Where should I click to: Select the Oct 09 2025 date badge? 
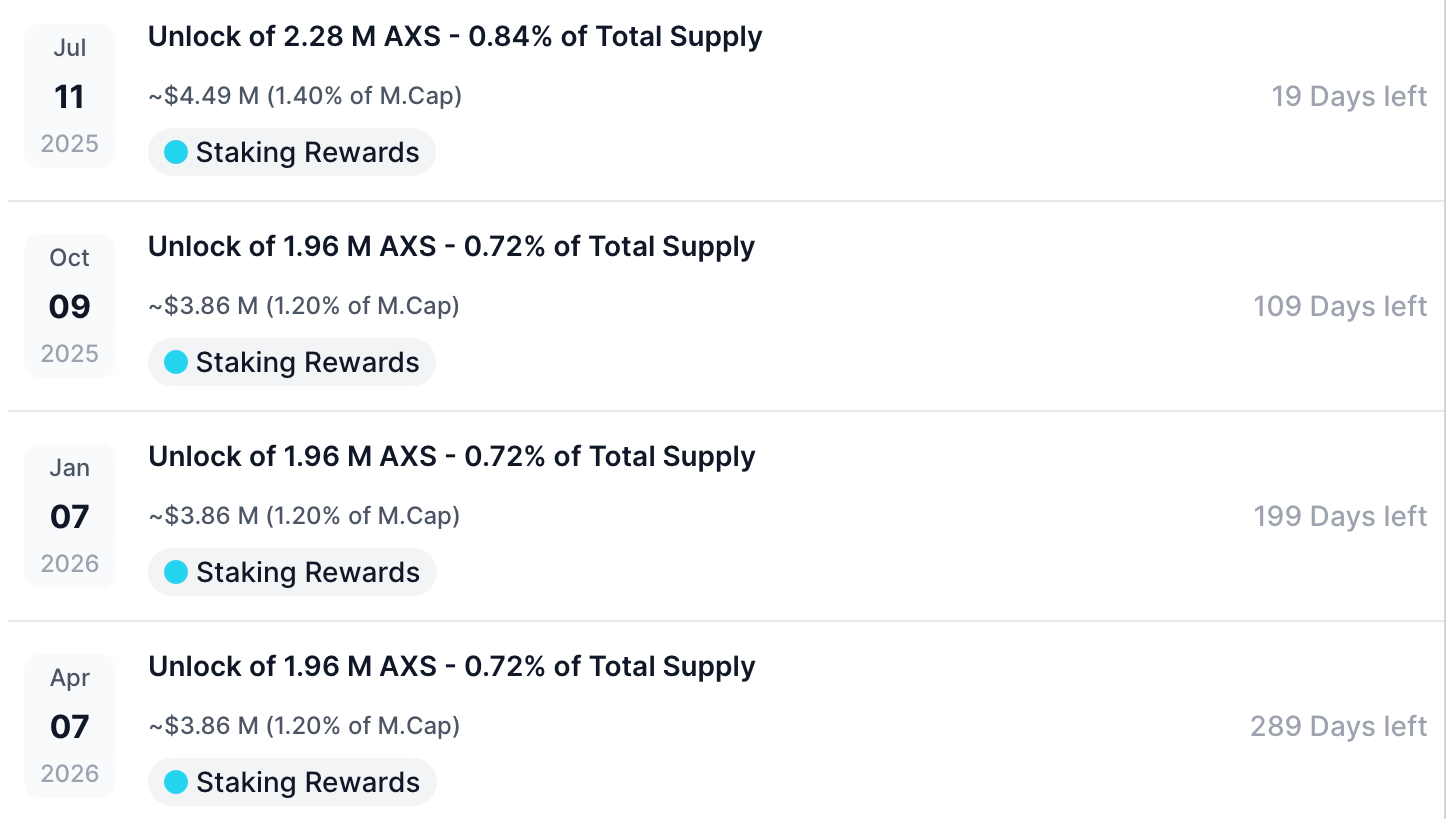(70, 306)
